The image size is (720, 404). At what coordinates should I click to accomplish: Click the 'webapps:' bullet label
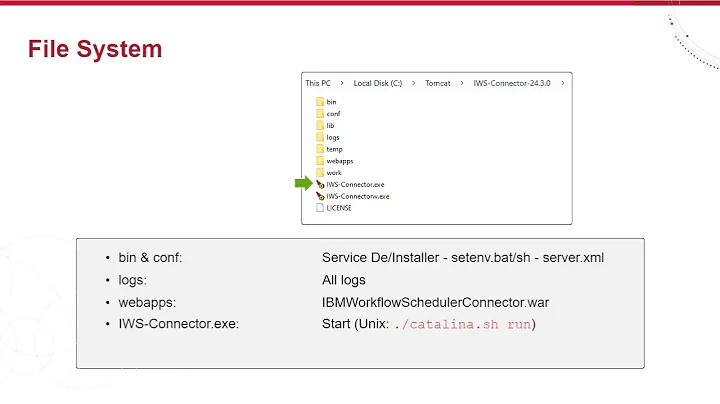(147, 303)
